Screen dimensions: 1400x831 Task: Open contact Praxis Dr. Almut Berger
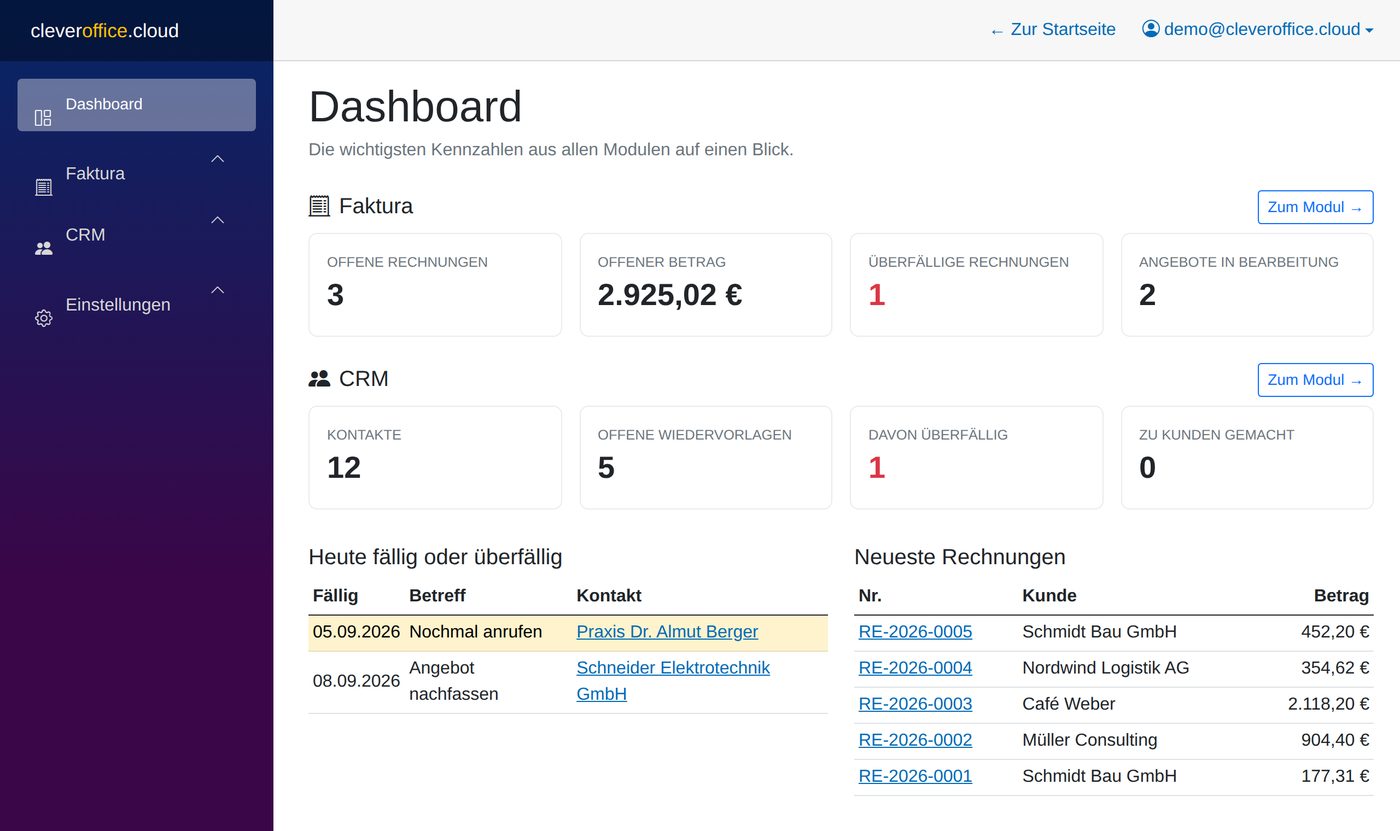(x=667, y=632)
